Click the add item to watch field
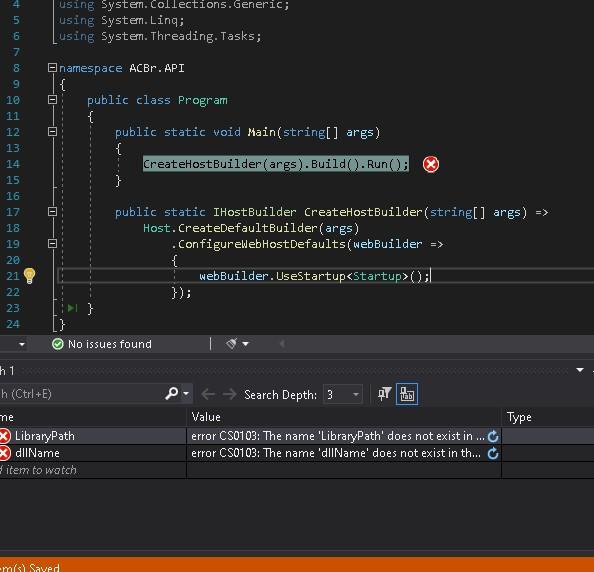Screen dimensions: 594x572 coord(93,470)
